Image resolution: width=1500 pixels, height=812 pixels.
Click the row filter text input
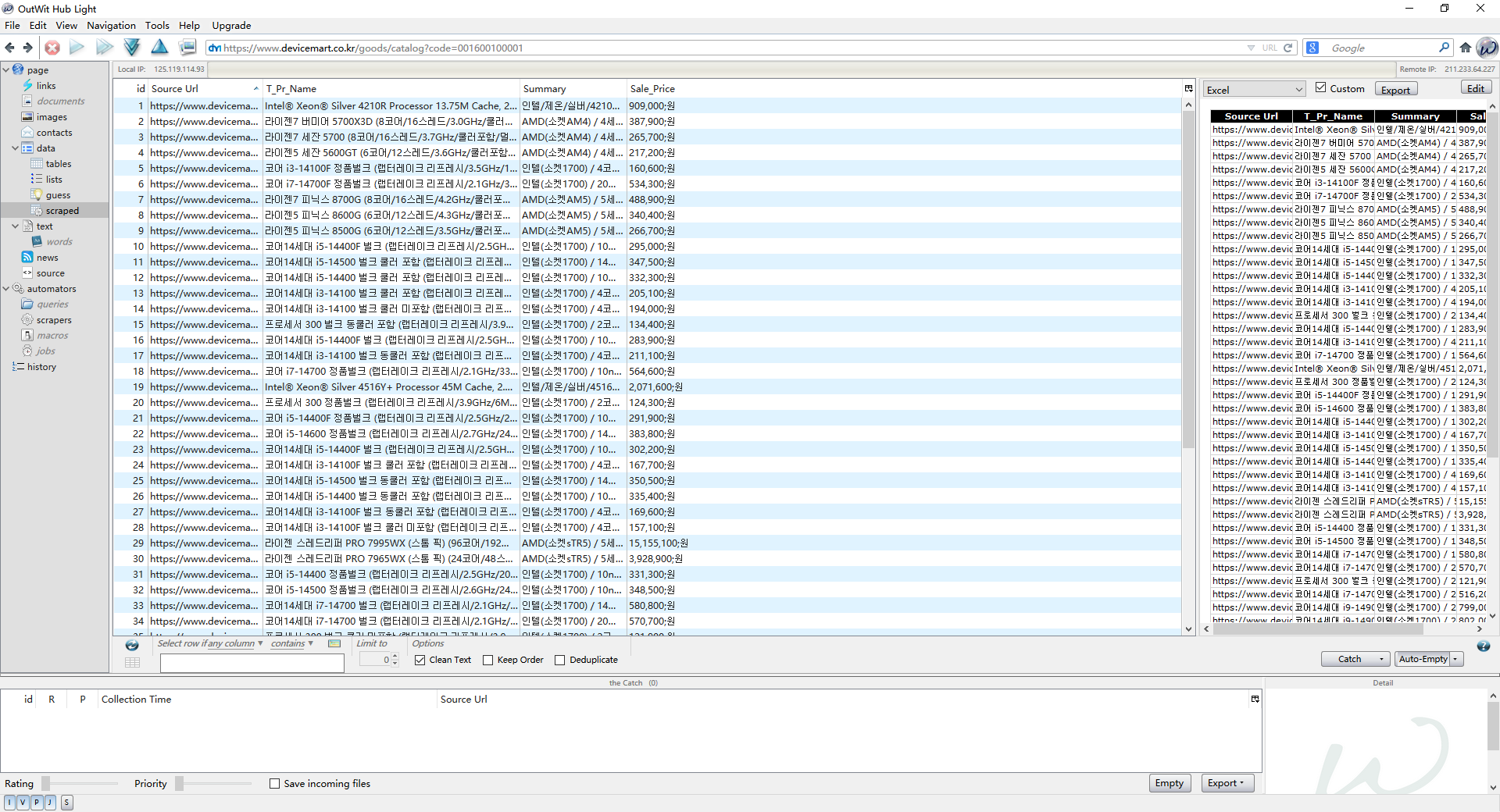(x=252, y=663)
